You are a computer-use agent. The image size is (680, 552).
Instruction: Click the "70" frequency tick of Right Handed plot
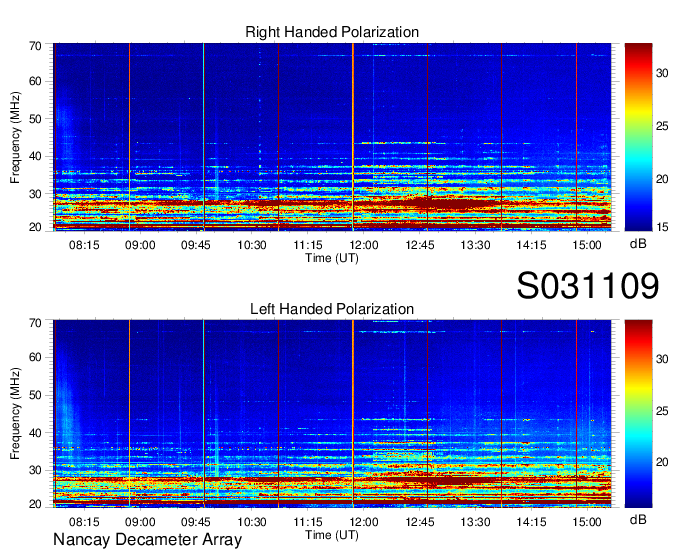(x=35, y=46)
